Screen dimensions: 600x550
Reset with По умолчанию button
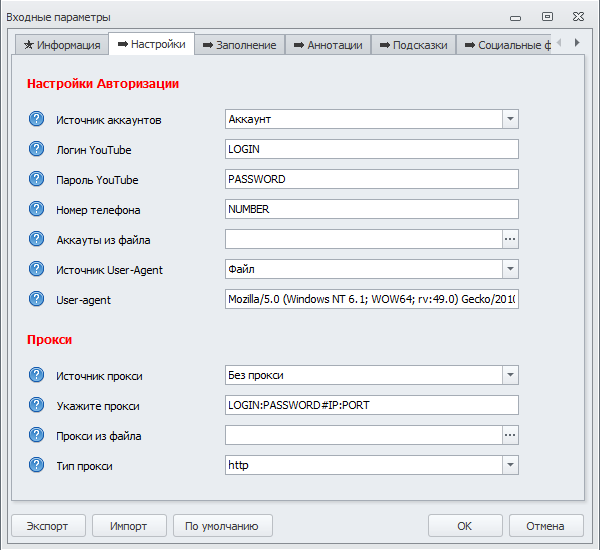223,526
